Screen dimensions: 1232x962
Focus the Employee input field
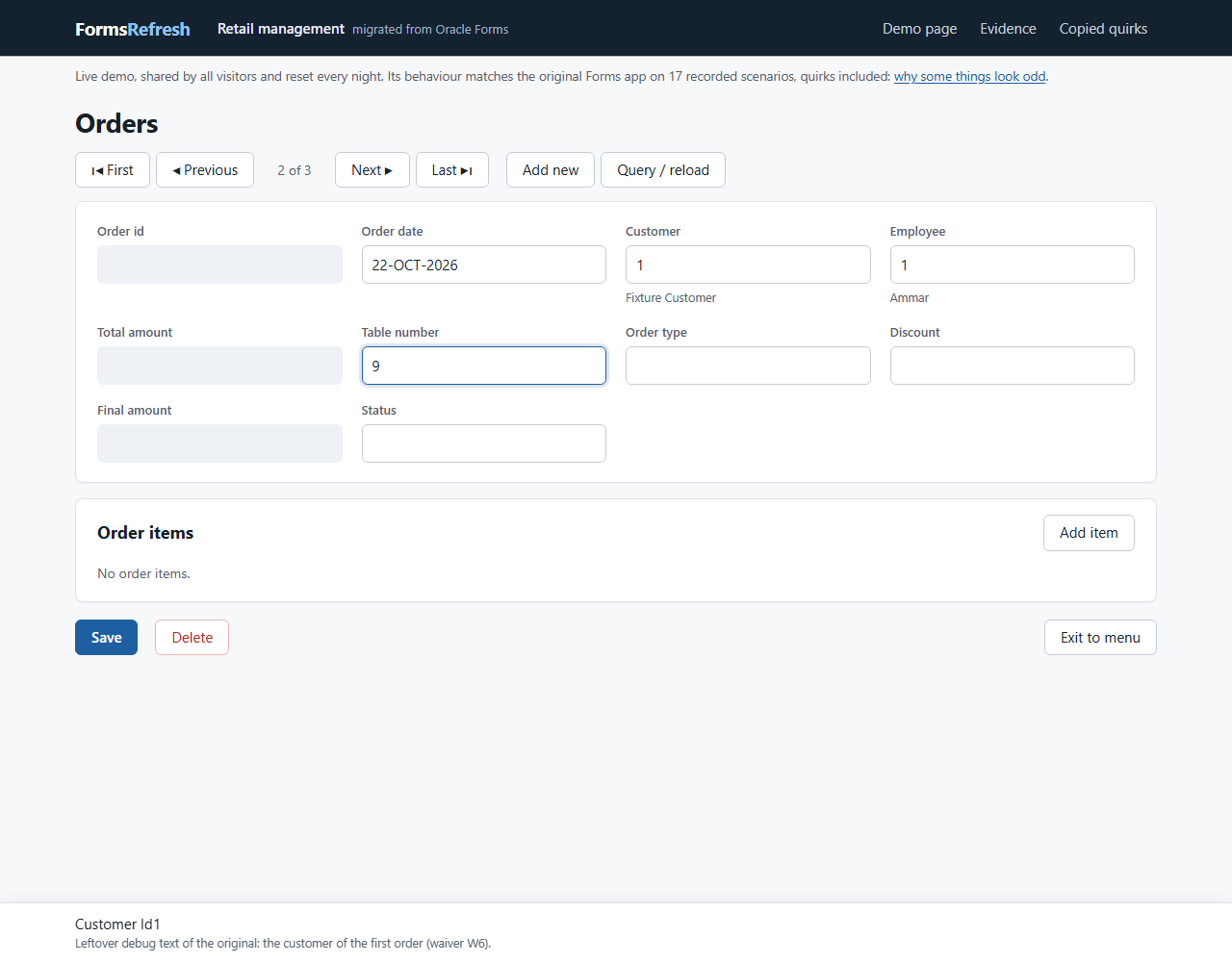pyautogui.click(x=1013, y=265)
